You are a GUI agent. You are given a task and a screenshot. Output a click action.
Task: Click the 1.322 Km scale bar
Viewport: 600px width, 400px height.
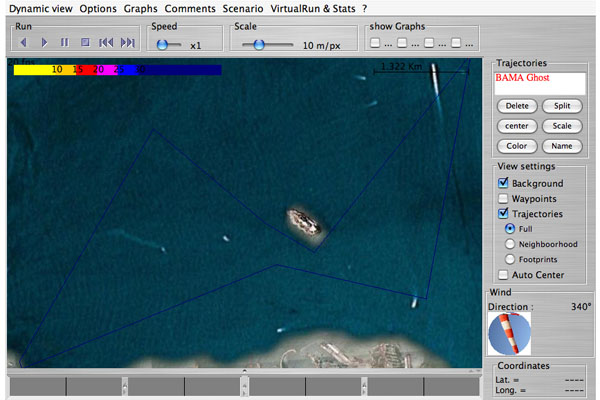[x=421, y=68]
